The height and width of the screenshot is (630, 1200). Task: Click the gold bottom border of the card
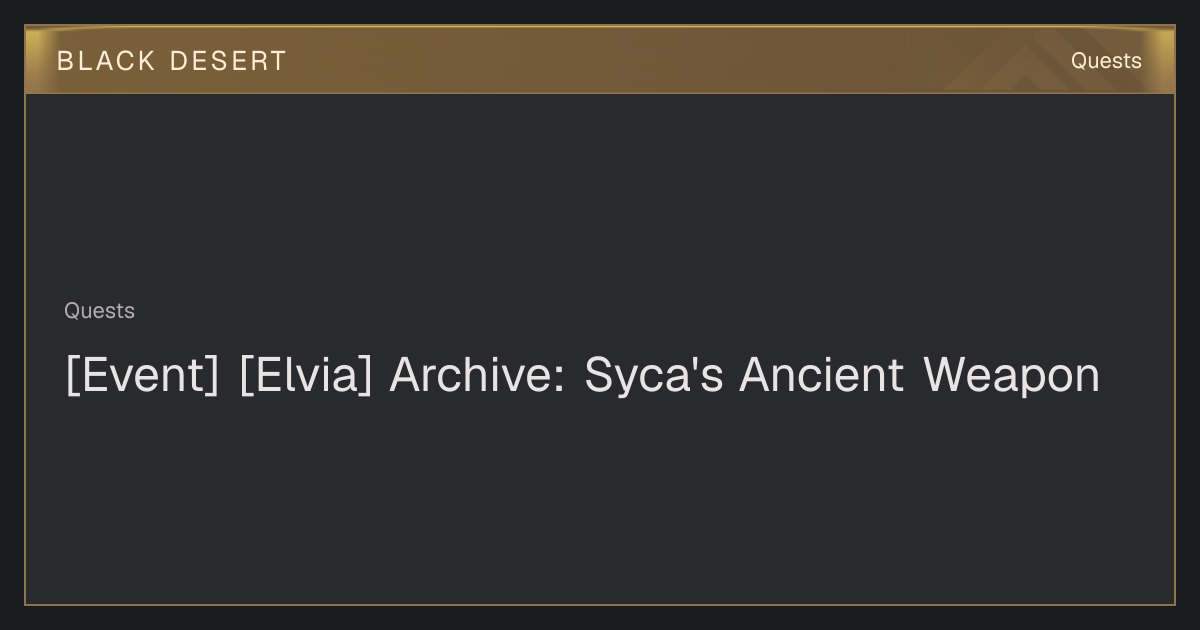(600, 604)
